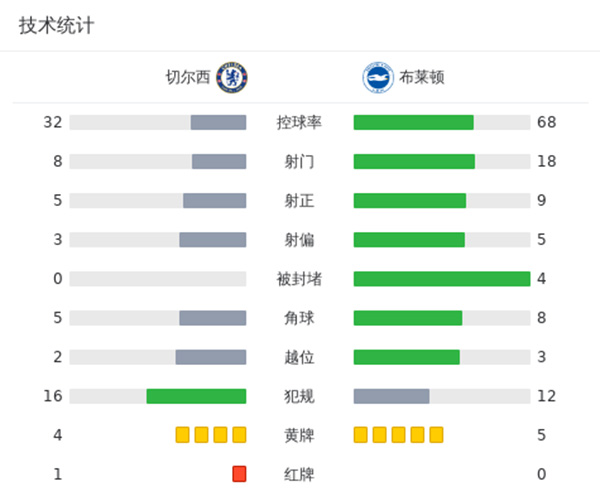Click Chelsea's red card icon
Screen dimensions: 600x496
tap(239, 473)
